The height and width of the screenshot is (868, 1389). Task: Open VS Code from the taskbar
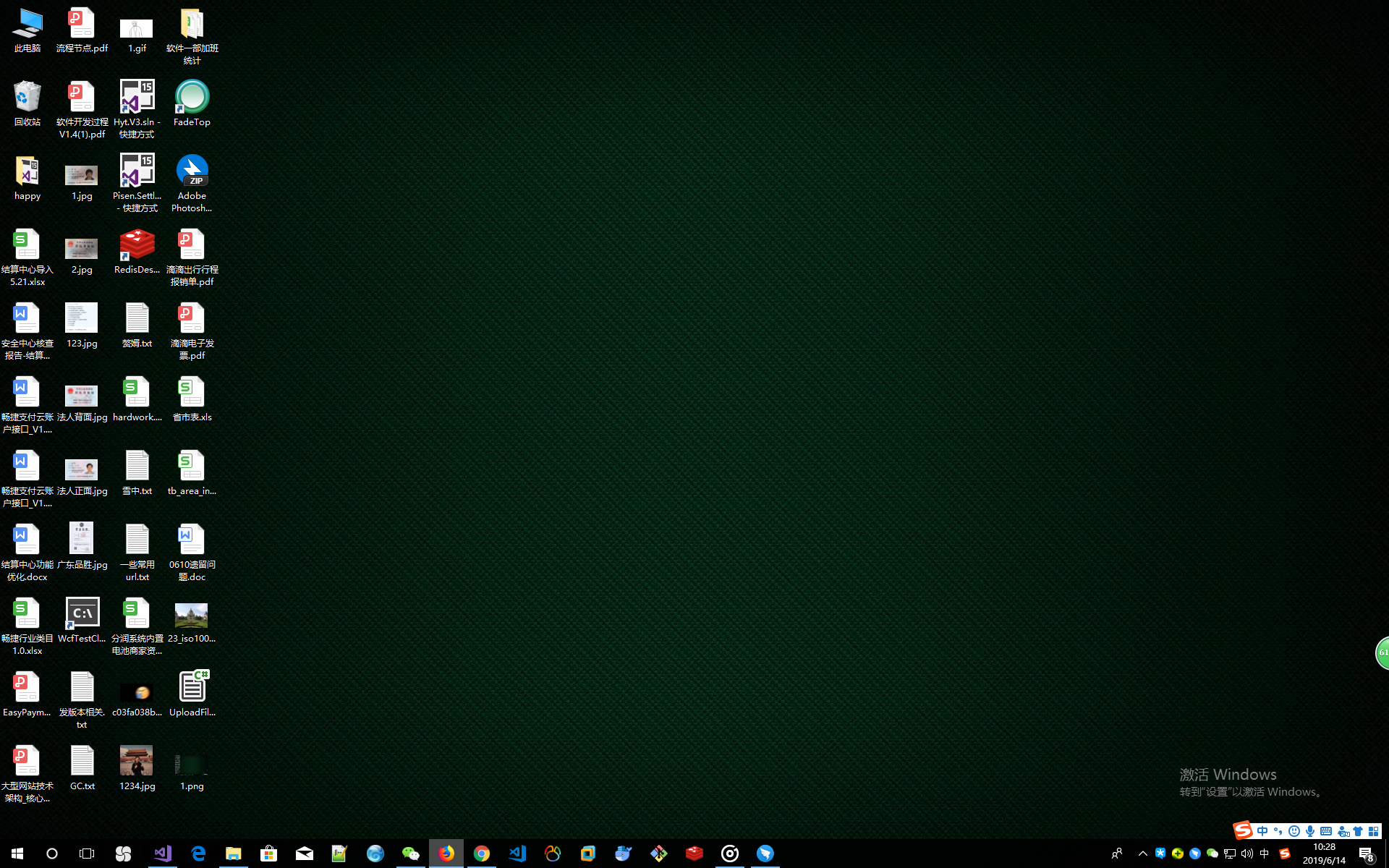pos(517,854)
